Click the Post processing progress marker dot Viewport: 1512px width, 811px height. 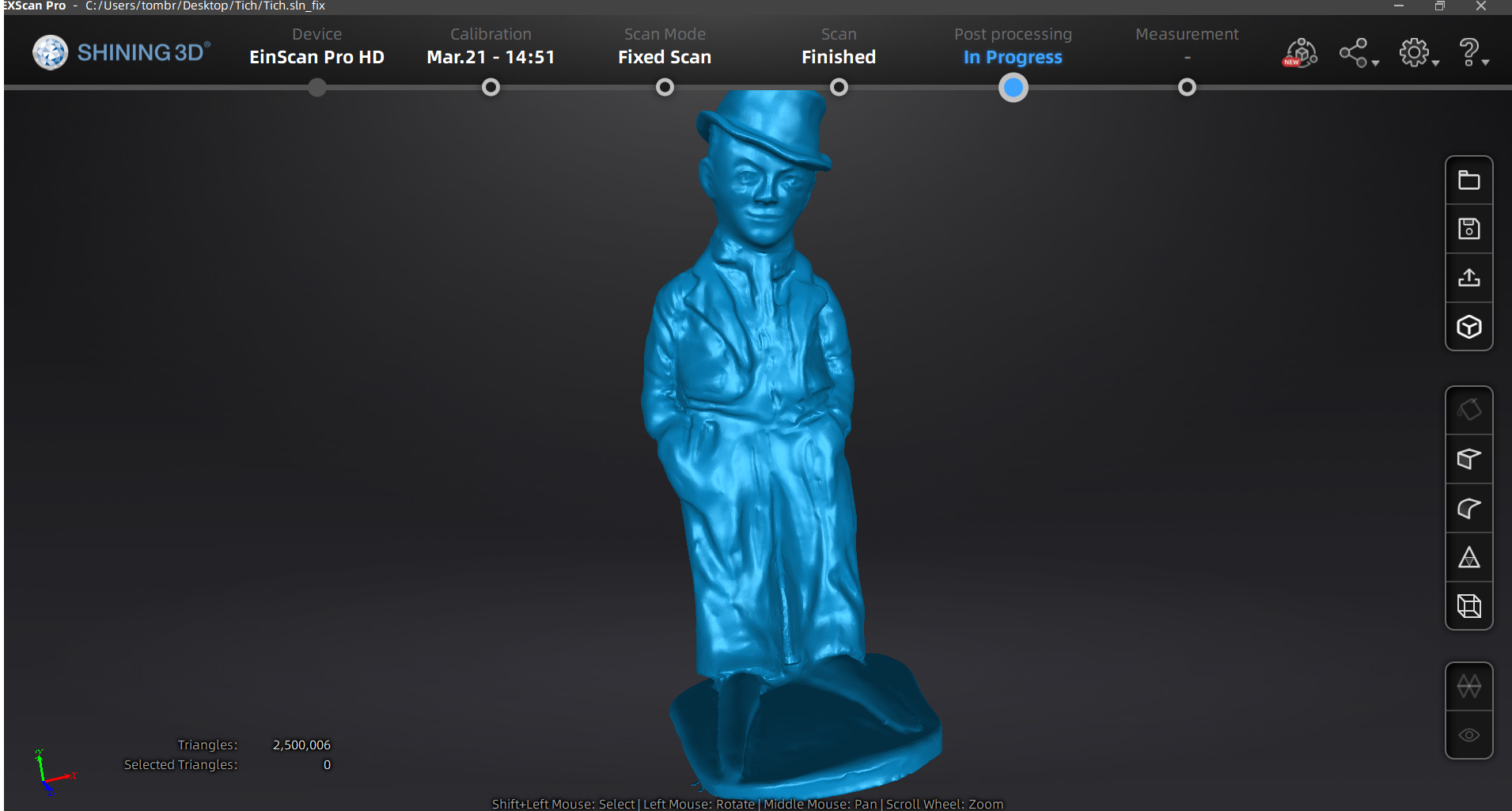click(1013, 88)
